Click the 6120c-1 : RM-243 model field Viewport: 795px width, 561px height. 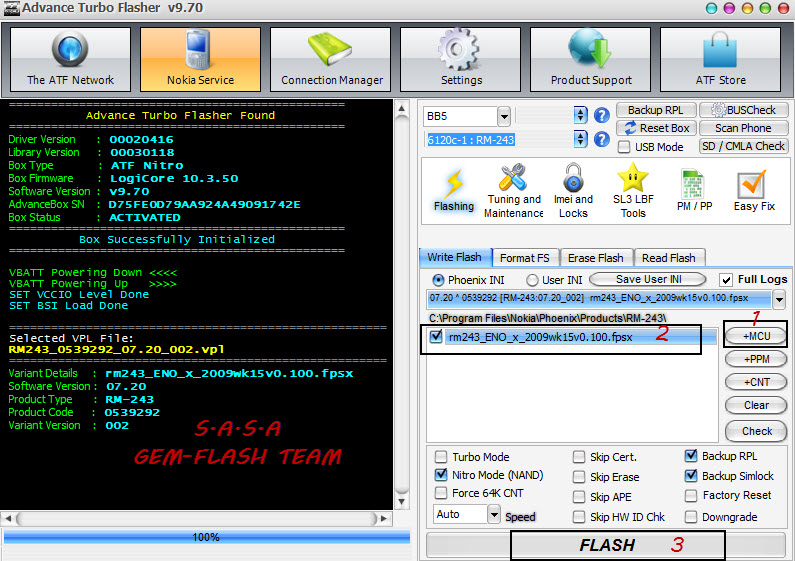pos(498,139)
